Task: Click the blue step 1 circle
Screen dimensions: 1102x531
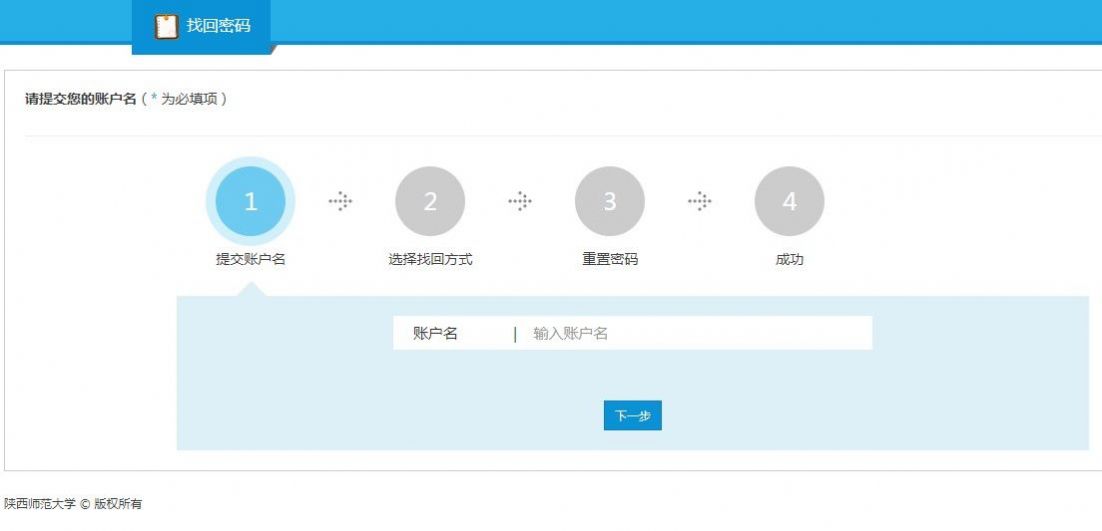Action: point(250,202)
